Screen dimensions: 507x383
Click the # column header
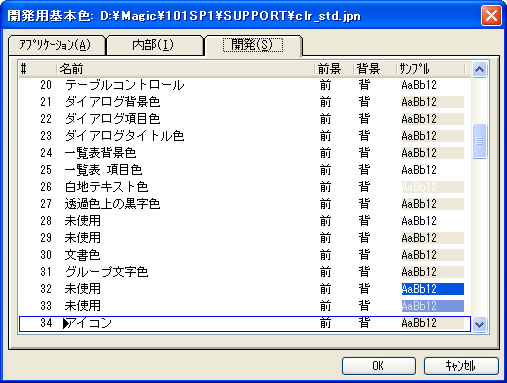click(x=37, y=69)
